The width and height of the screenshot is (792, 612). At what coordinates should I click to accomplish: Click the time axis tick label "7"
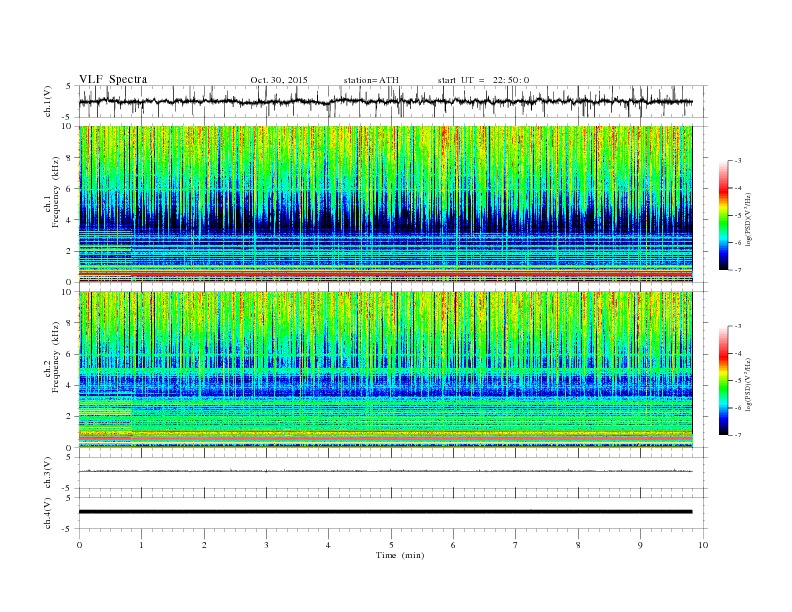pyautogui.click(x=516, y=545)
